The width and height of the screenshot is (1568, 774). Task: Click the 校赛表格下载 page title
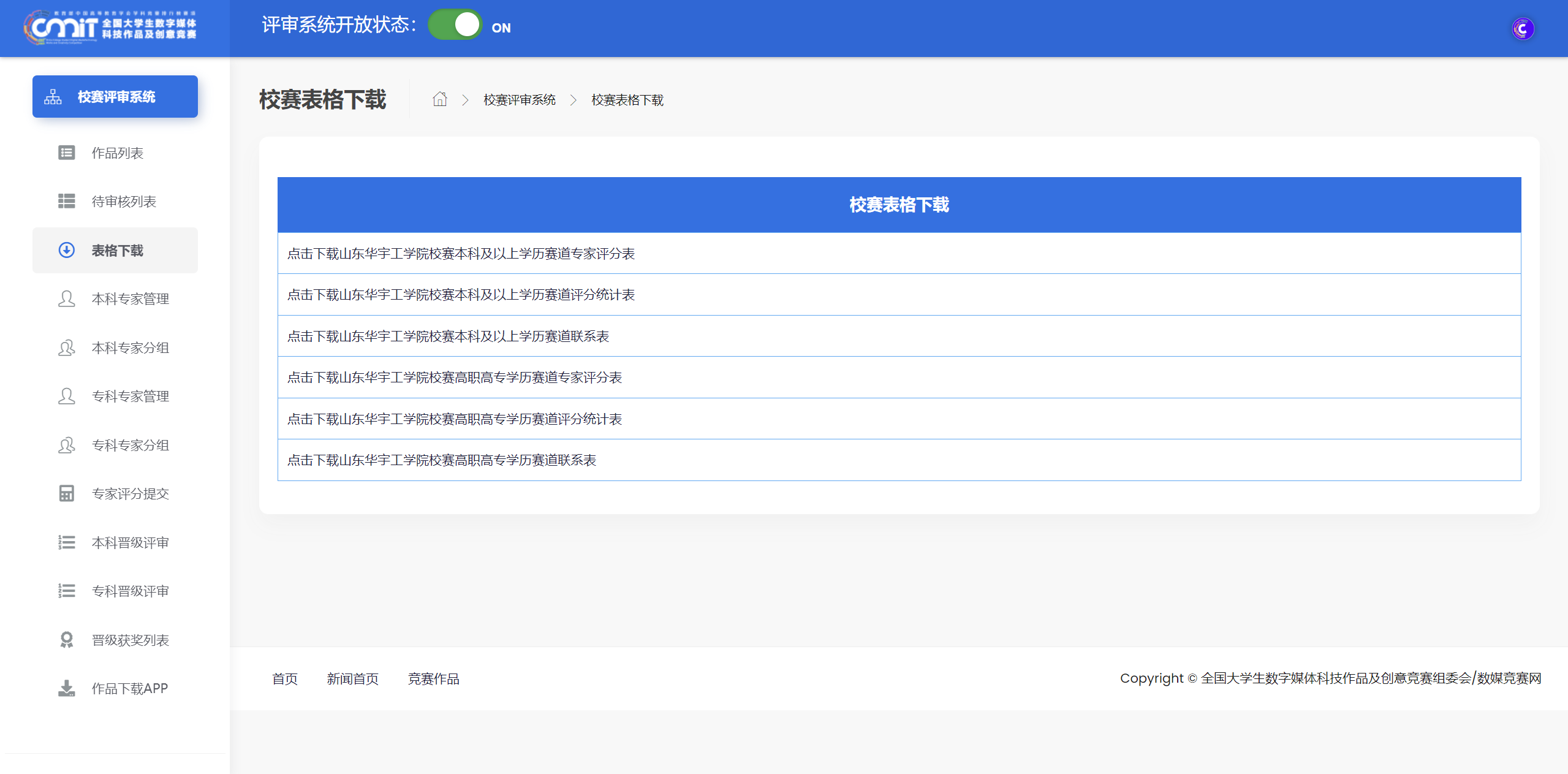pyautogui.click(x=322, y=99)
